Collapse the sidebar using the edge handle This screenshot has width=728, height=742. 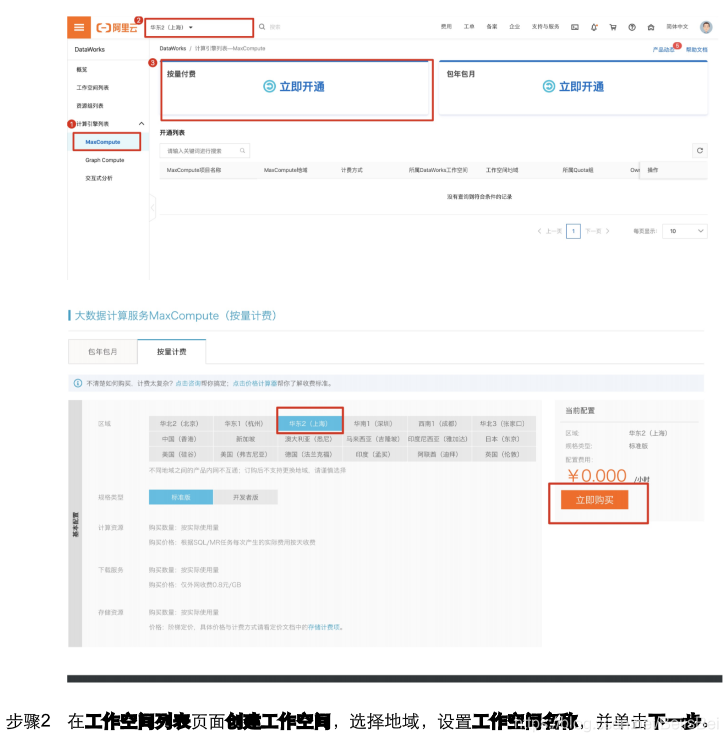click(x=152, y=207)
